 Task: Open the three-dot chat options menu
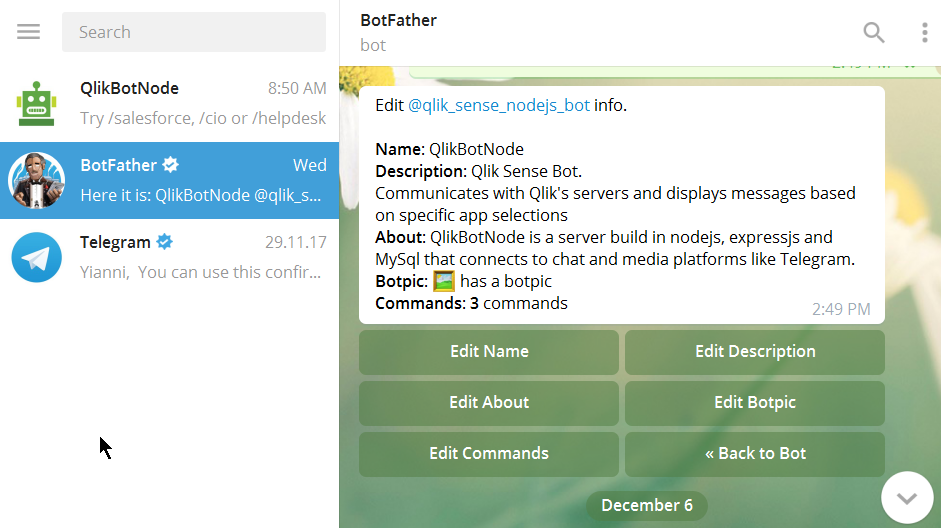(924, 32)
